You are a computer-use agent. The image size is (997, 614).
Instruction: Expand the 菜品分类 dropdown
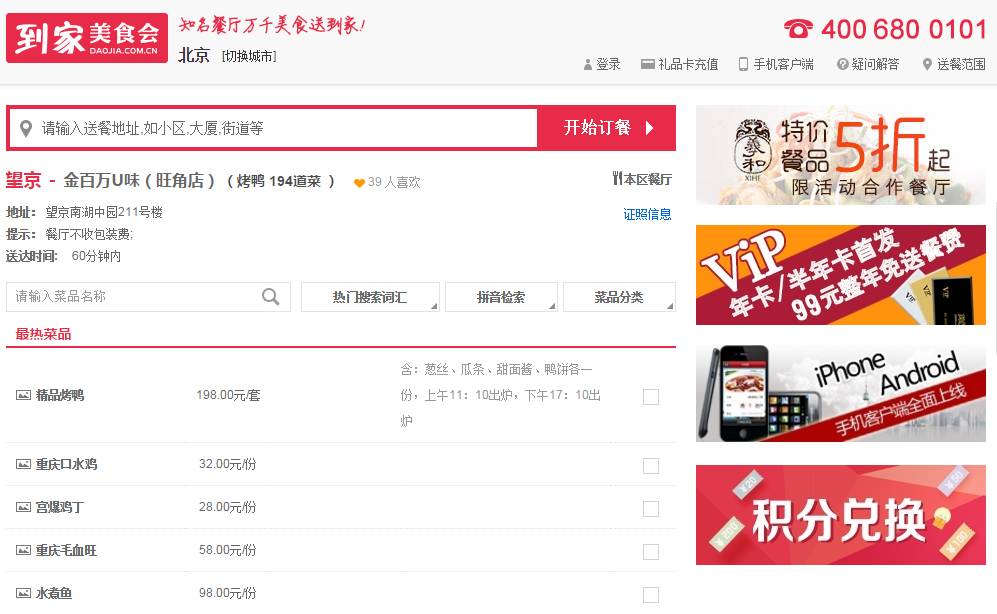tap(619, 296)
